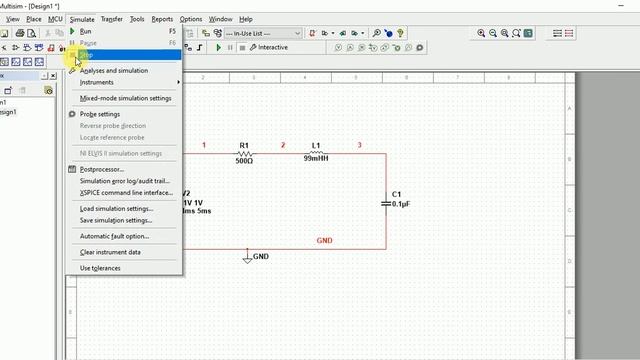640x360 pixels.
Task: Click the differential voltage probe icon
Action: click(373, 48)
